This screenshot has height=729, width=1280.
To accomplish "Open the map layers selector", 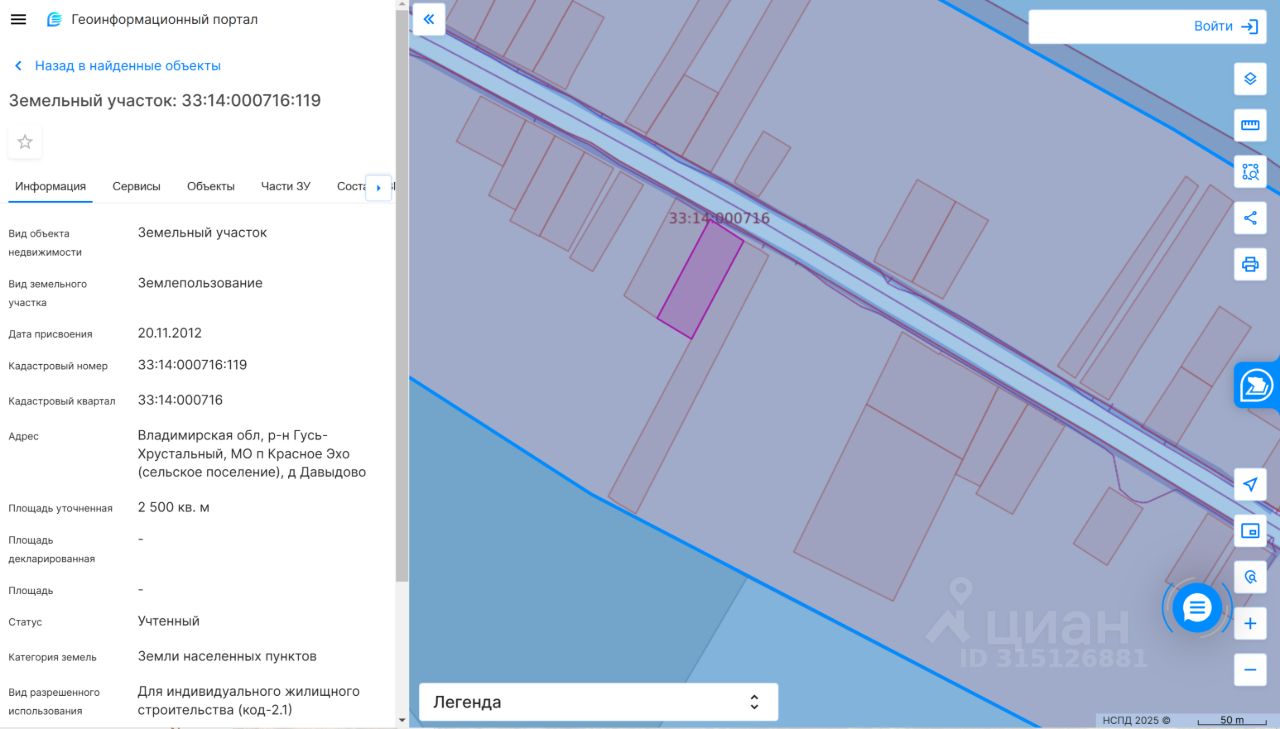I will (x=1250, y=79).
